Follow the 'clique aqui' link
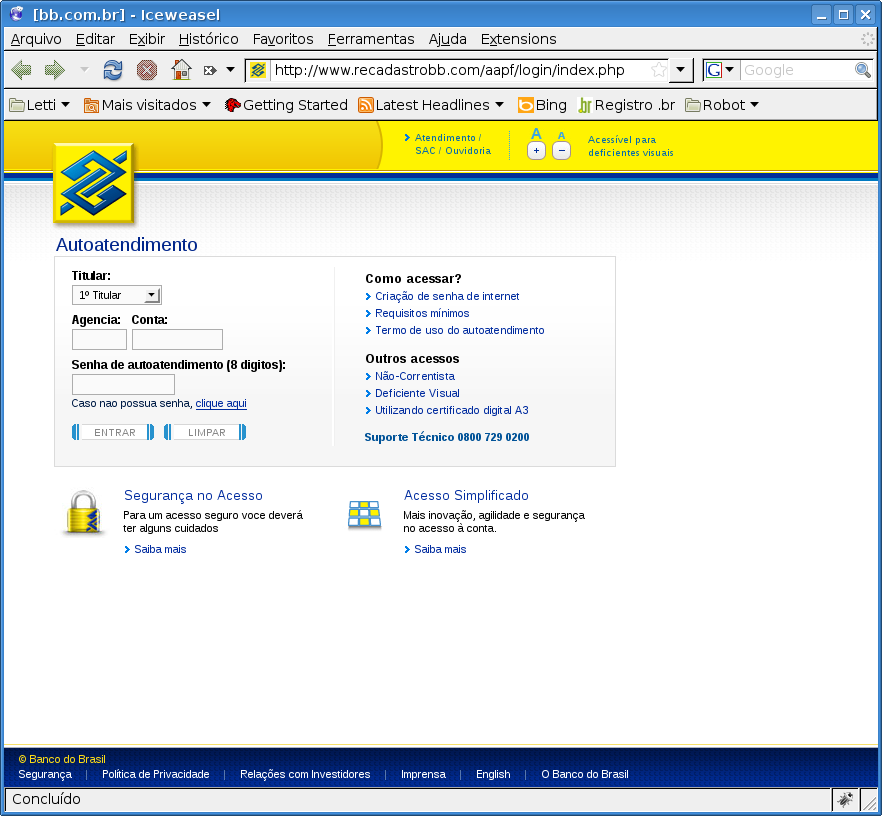The width and height of the screenshot is (882, 816). [221, 404]
